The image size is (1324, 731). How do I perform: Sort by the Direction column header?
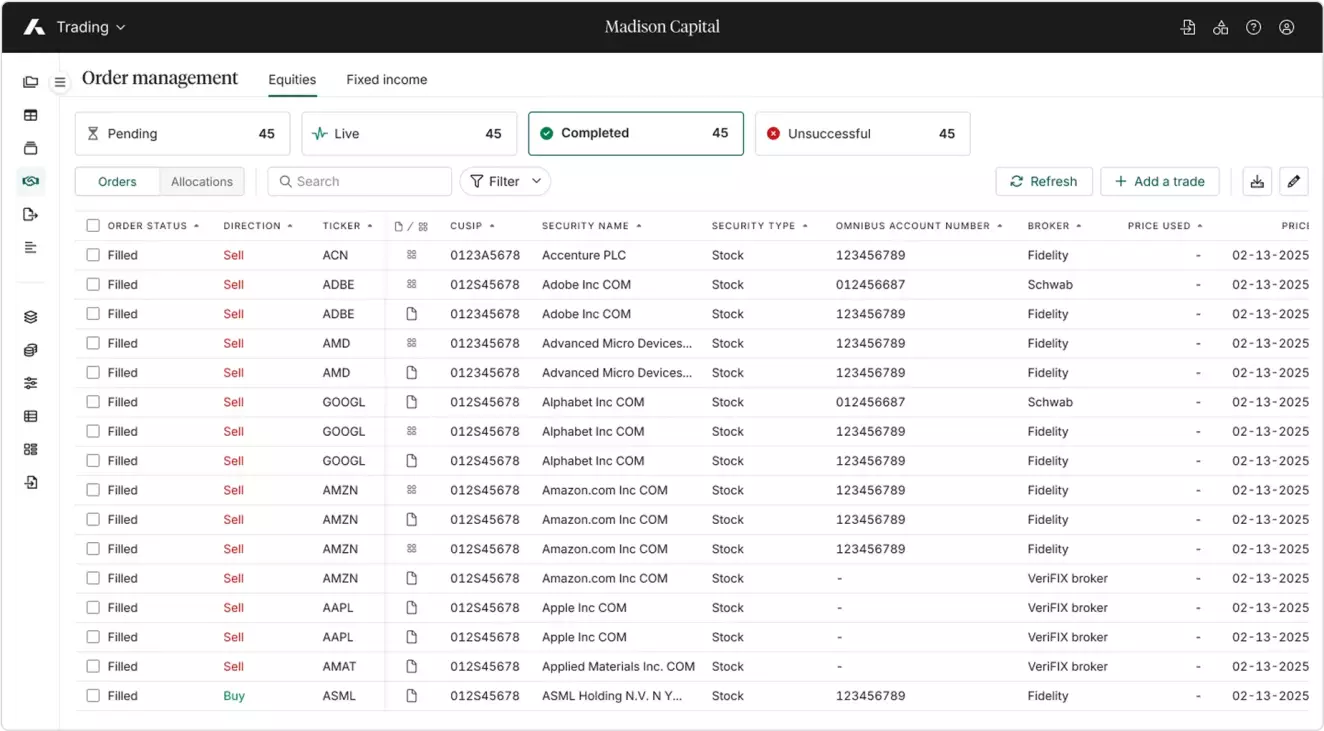point(258,226)
